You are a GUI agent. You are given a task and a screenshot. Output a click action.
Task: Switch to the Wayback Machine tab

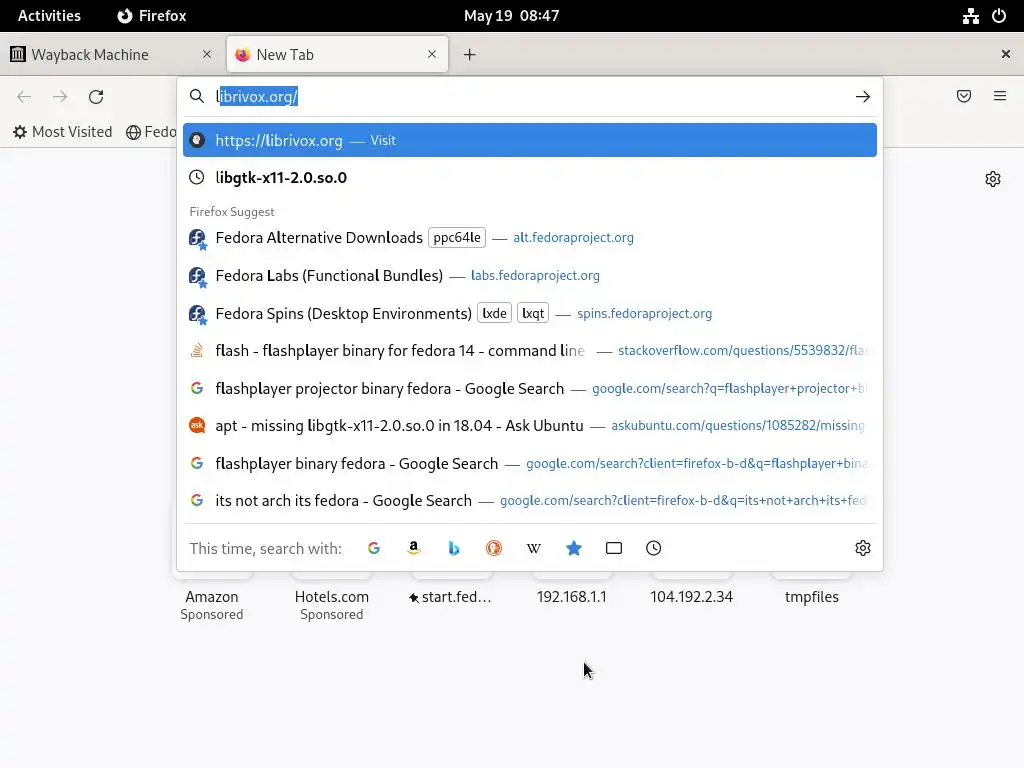(111, 55)
